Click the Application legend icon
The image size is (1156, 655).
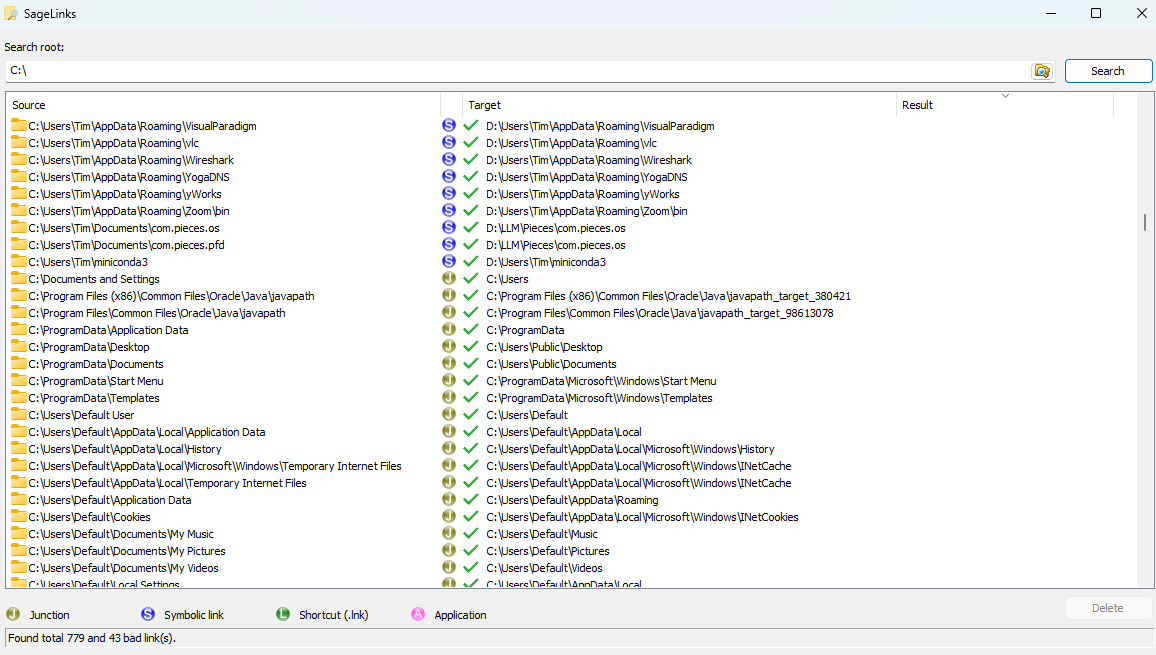418,614
